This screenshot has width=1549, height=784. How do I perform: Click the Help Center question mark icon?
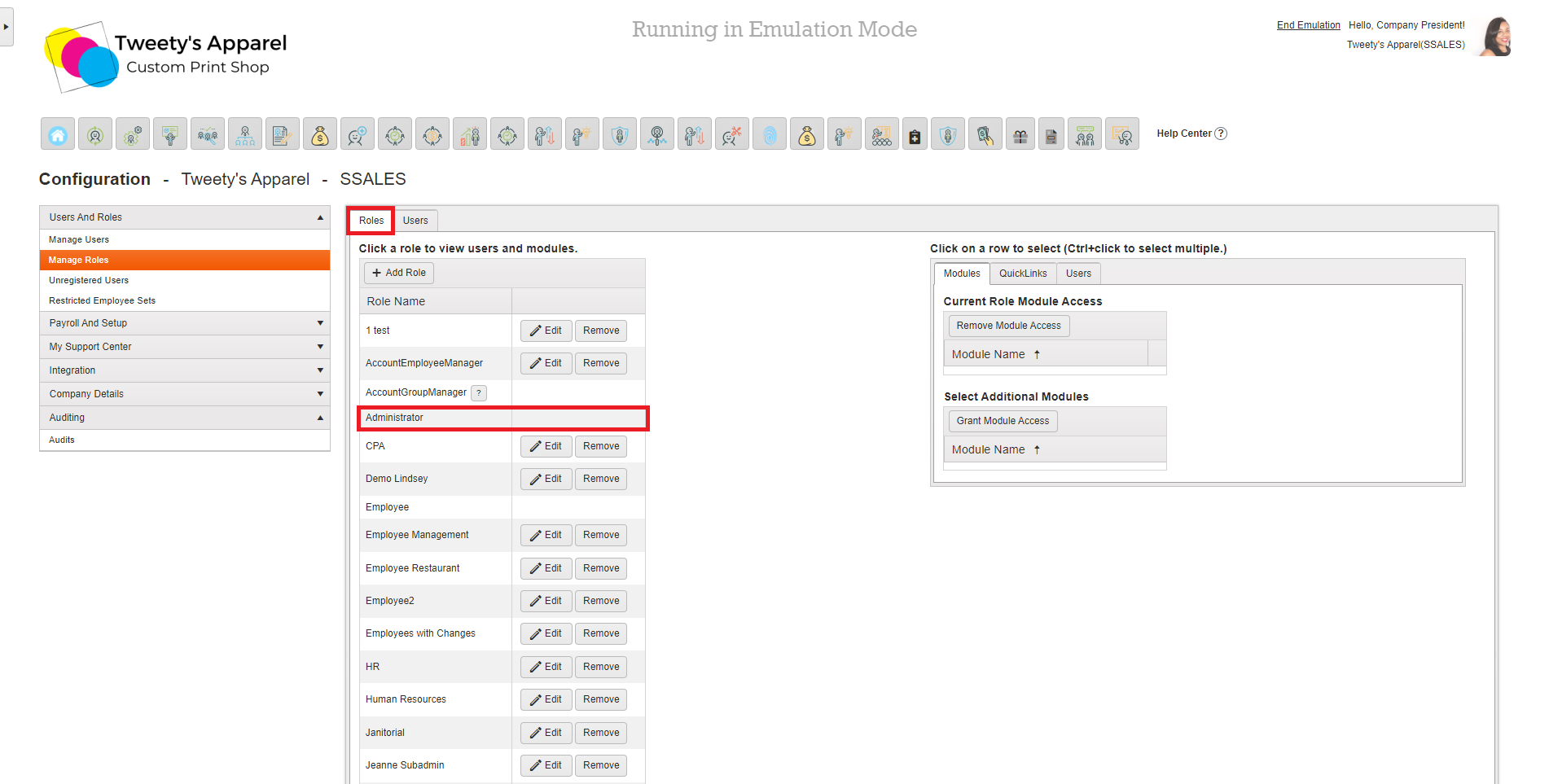pyautogui.click(x=1221, y=134)
